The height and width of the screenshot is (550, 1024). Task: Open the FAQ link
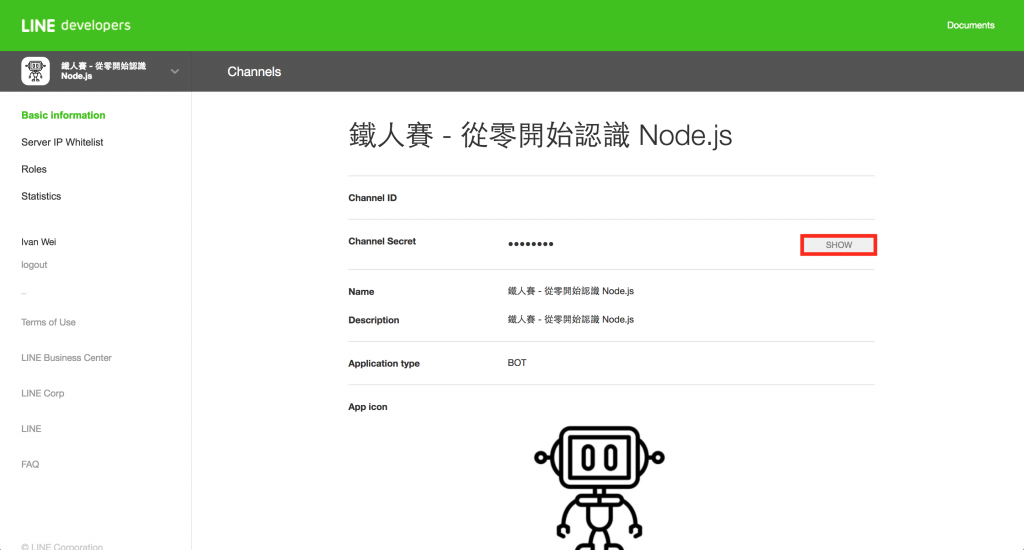click(30, 464)
